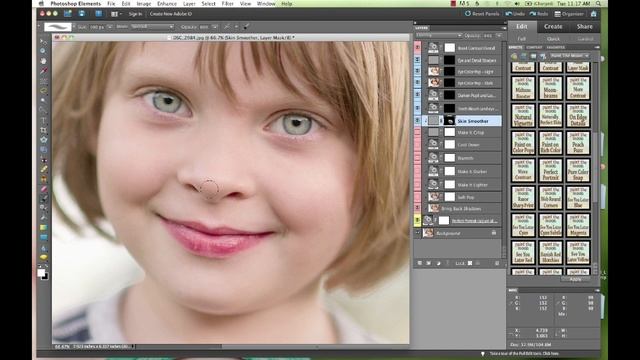Open the effects category dropdown
The width and height of the screenshot is (640, 360).
point(569,56)
